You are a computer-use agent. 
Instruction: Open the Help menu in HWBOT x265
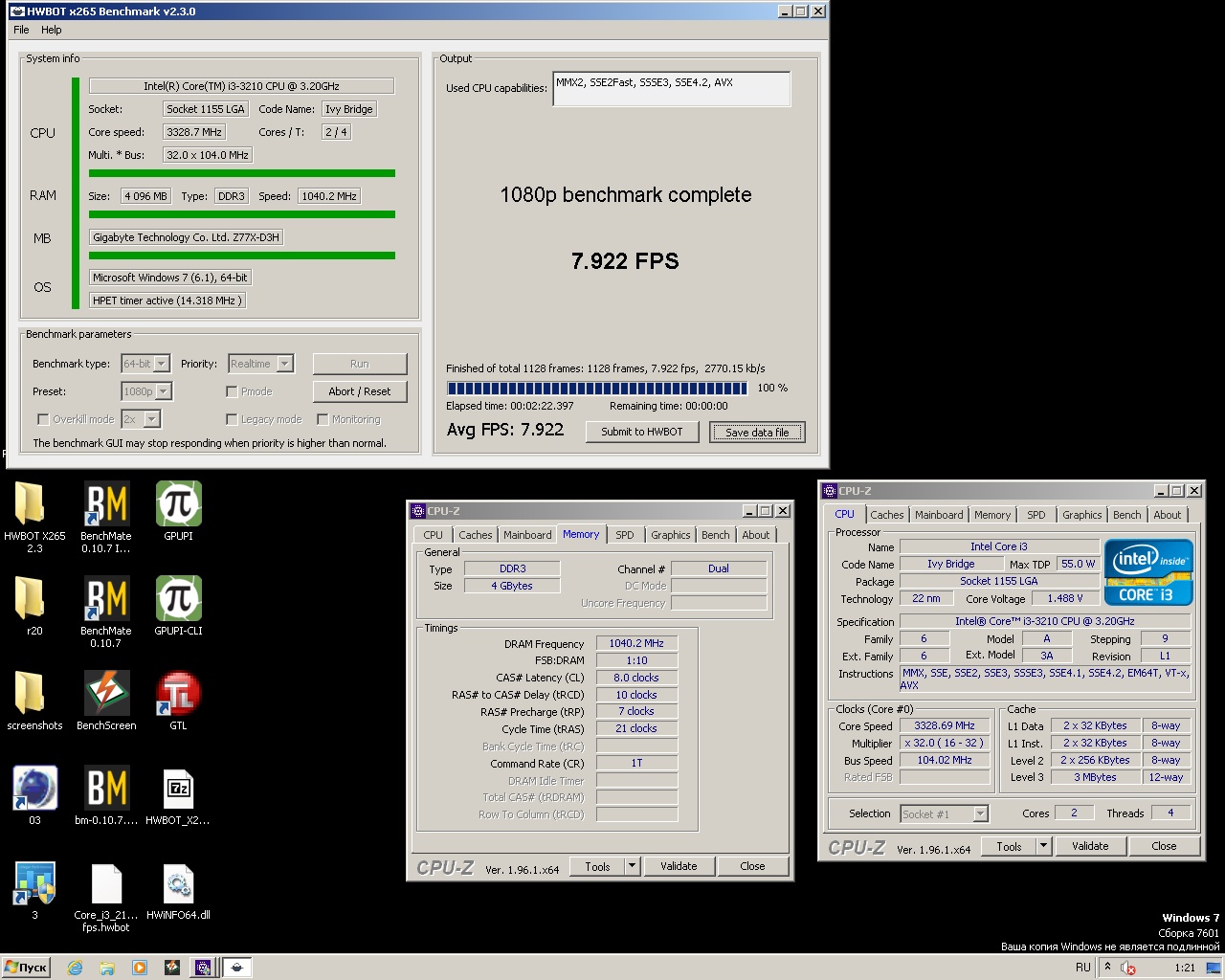[x=52, y=30]
